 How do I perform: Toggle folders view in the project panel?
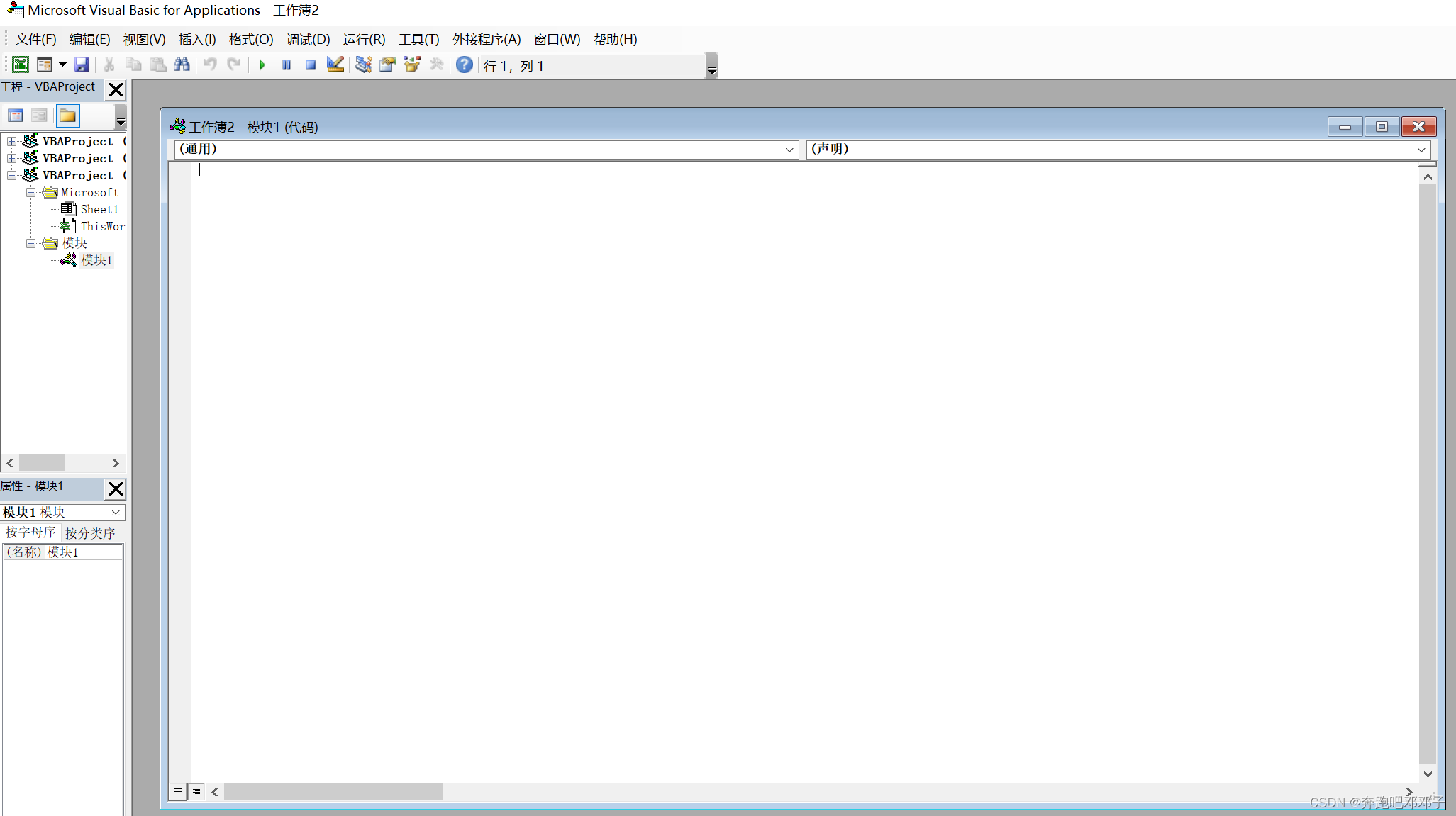click(x=68, y=116)
